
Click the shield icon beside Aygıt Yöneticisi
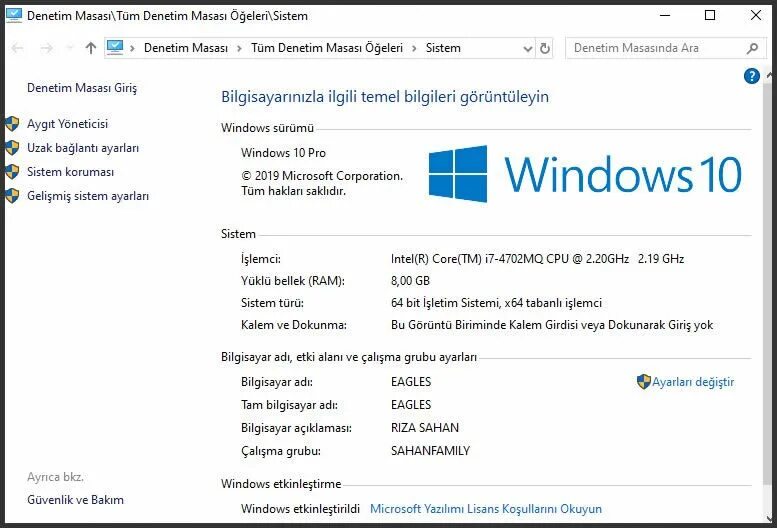click(12, 124)
